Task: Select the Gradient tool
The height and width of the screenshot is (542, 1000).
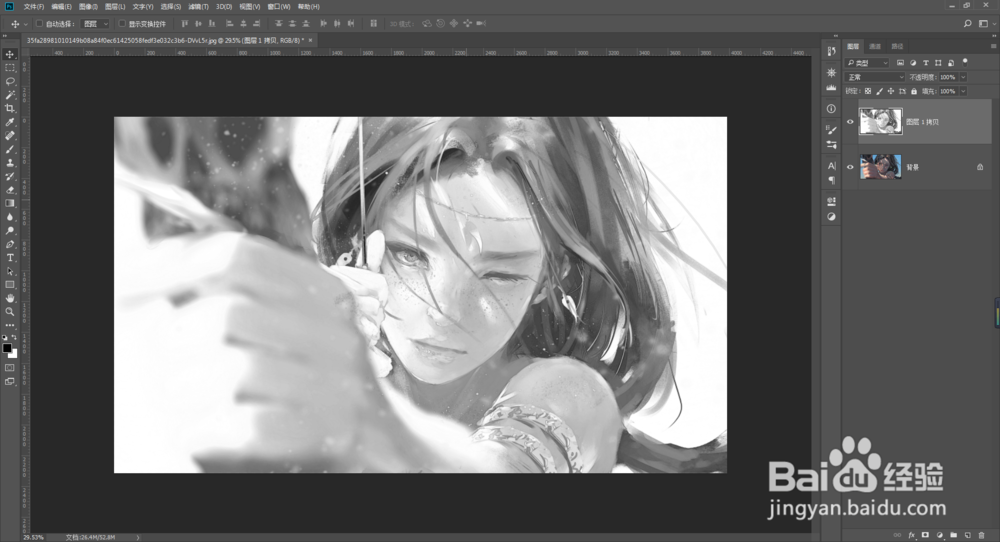Action: (x=10, y=203)
